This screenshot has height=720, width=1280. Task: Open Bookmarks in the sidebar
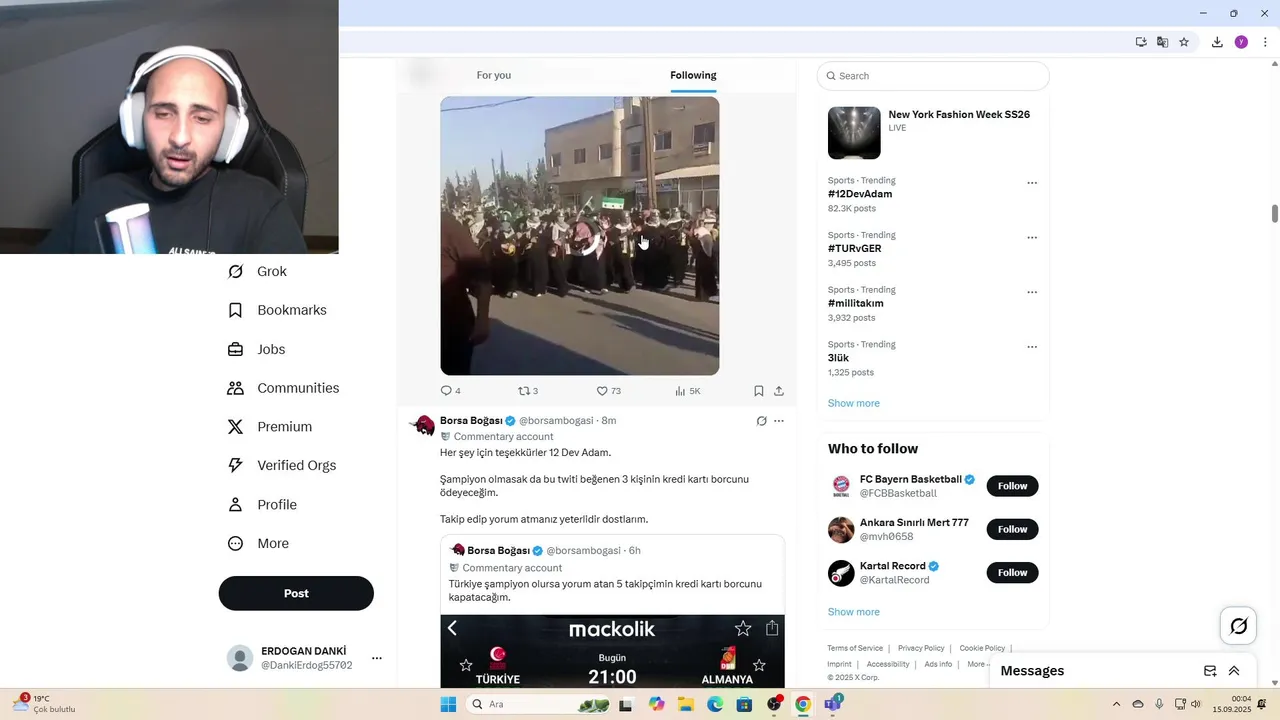pyautogui.click(x=277, y=310)
